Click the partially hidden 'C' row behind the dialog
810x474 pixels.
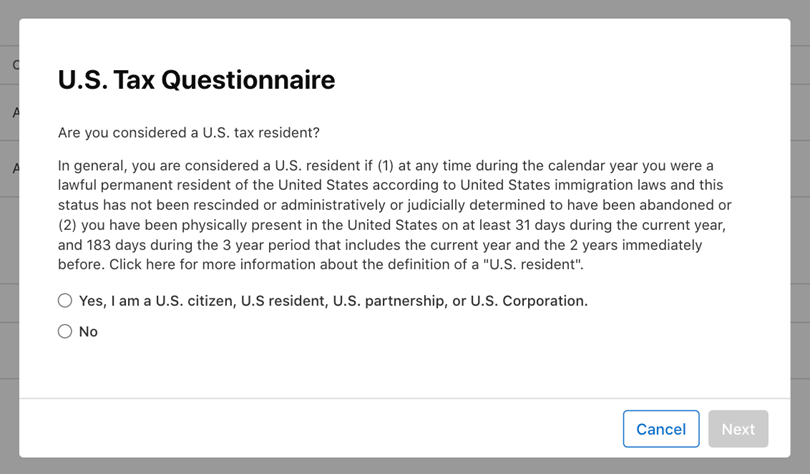(x=15, y=65)
